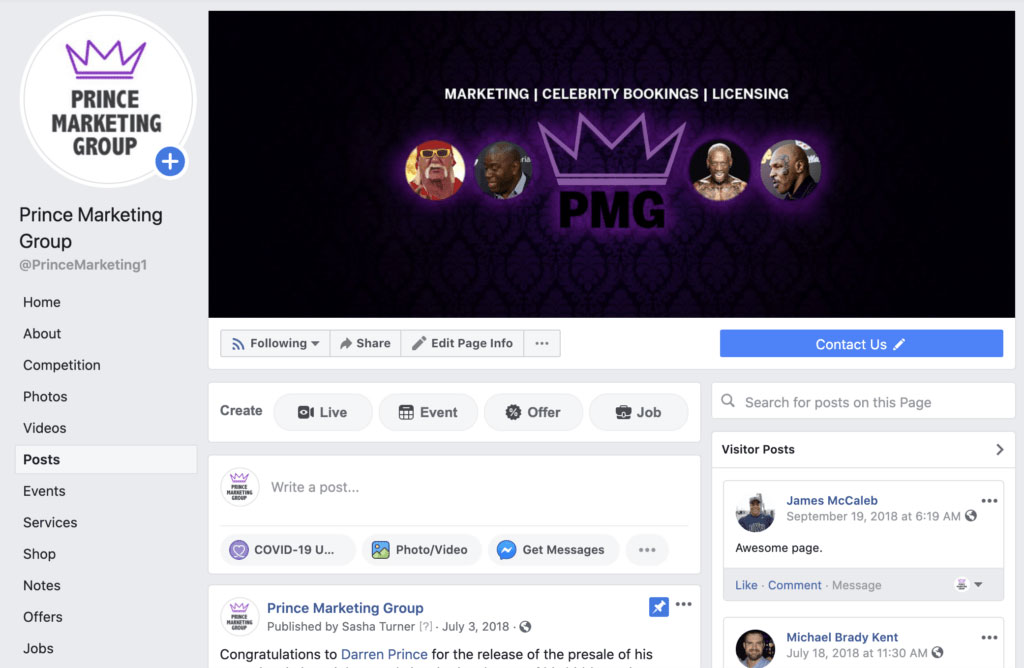Click the blue plus on profile picture
This screenshot has width=1024, height=668.
(x=170, y=161)
